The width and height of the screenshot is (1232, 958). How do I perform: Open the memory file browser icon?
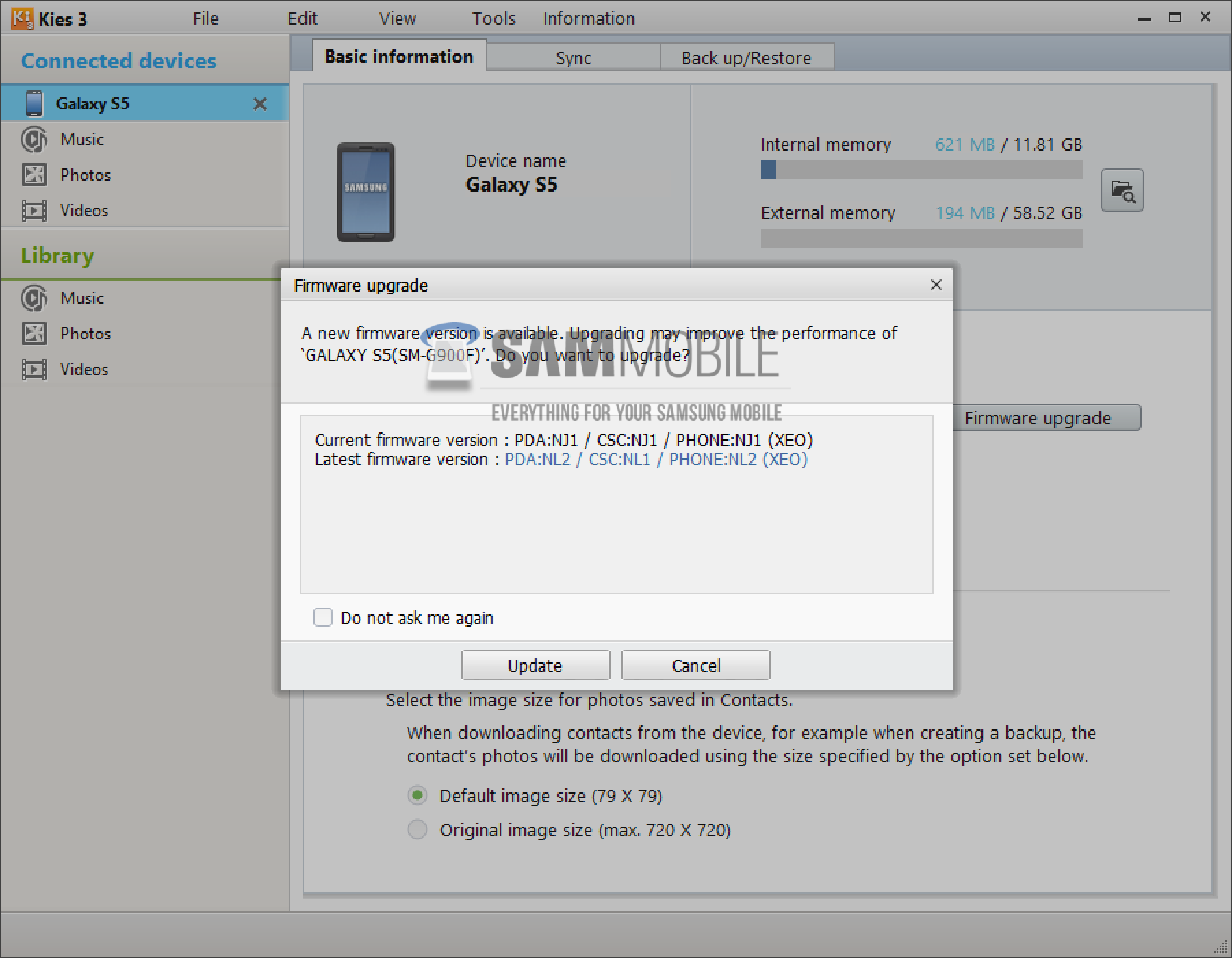point(1122,190)
